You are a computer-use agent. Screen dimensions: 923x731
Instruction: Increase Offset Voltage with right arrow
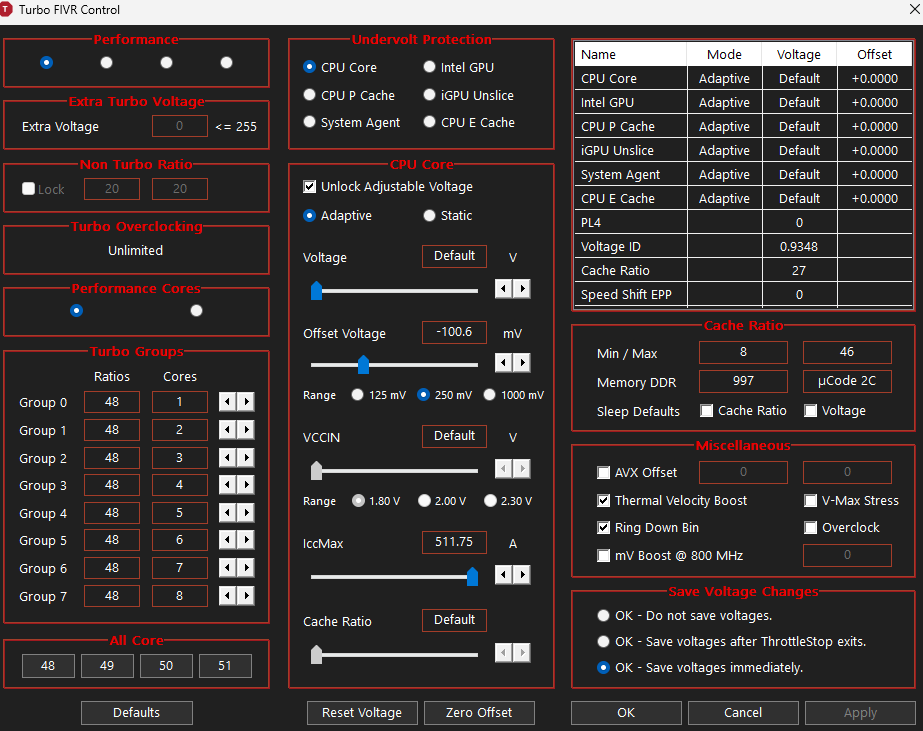click(x=522, y=363)
